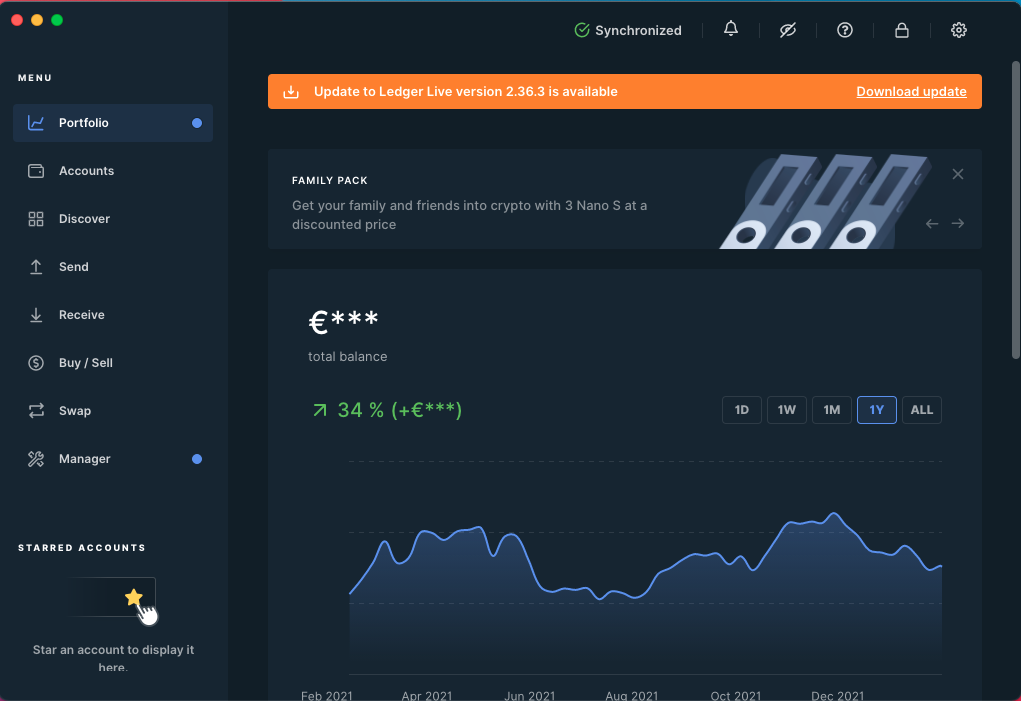1021x701 pixels.
Task: Hide balances with the eye toggle
Action: [788, 30]
